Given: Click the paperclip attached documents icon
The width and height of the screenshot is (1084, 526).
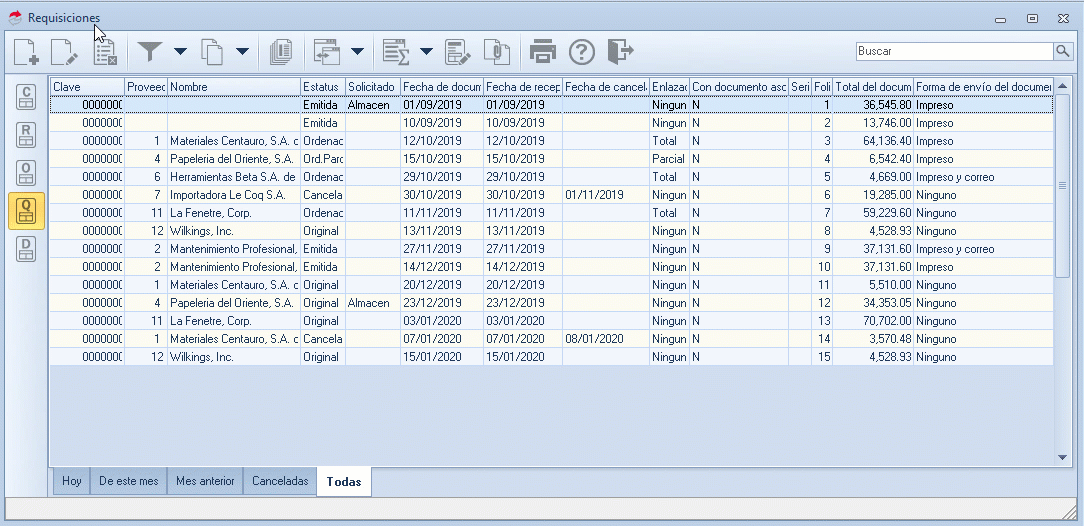Looking at the screenshot, I should pyautogui.click(x=497, y=51).
